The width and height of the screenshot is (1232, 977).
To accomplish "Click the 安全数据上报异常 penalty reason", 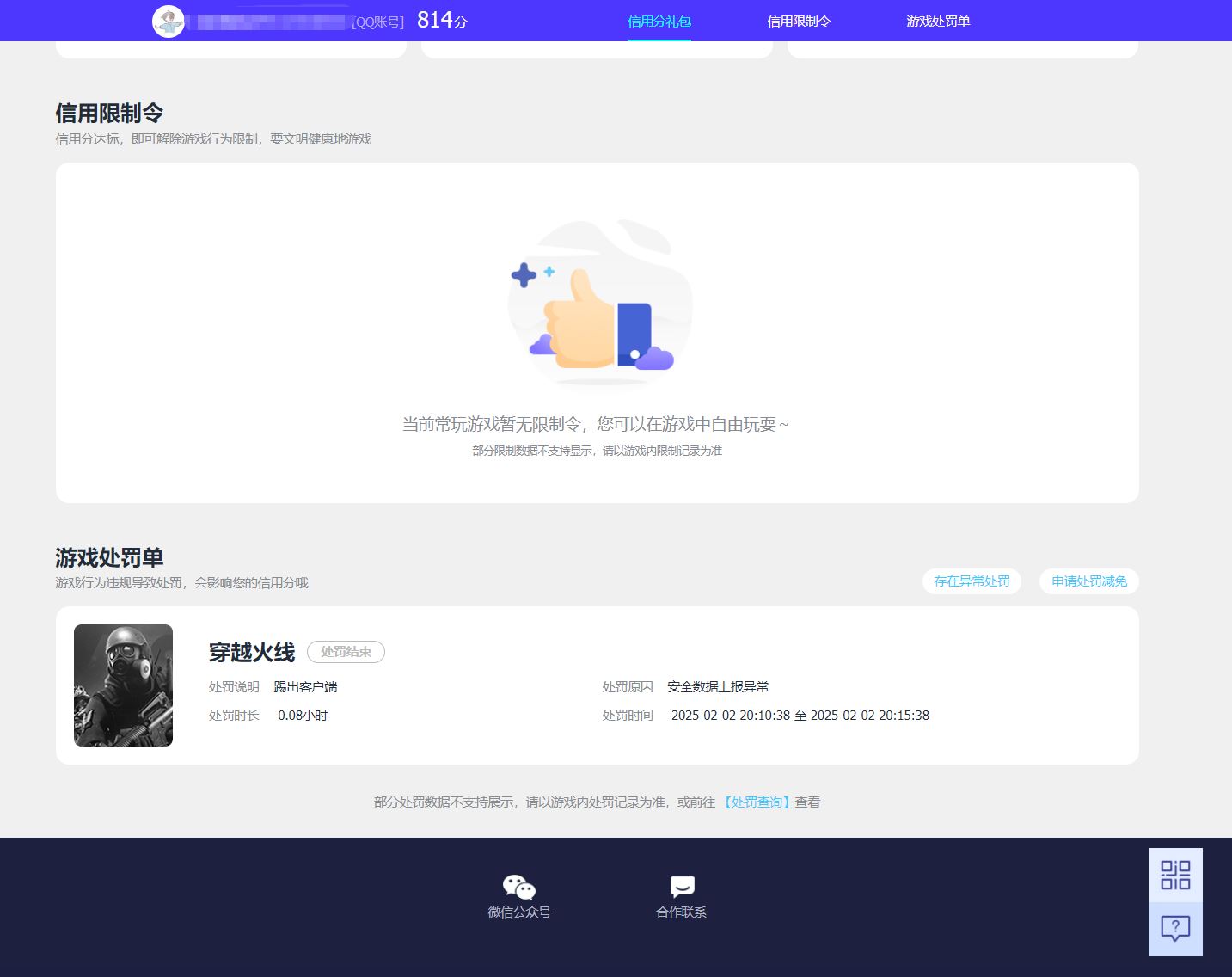I will pyautogui.click(x=717, y=686).
